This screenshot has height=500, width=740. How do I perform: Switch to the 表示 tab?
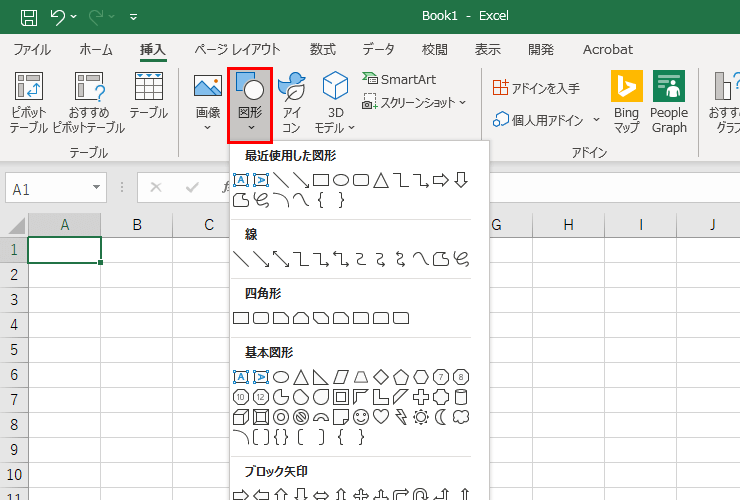click(x=488, y=50)
